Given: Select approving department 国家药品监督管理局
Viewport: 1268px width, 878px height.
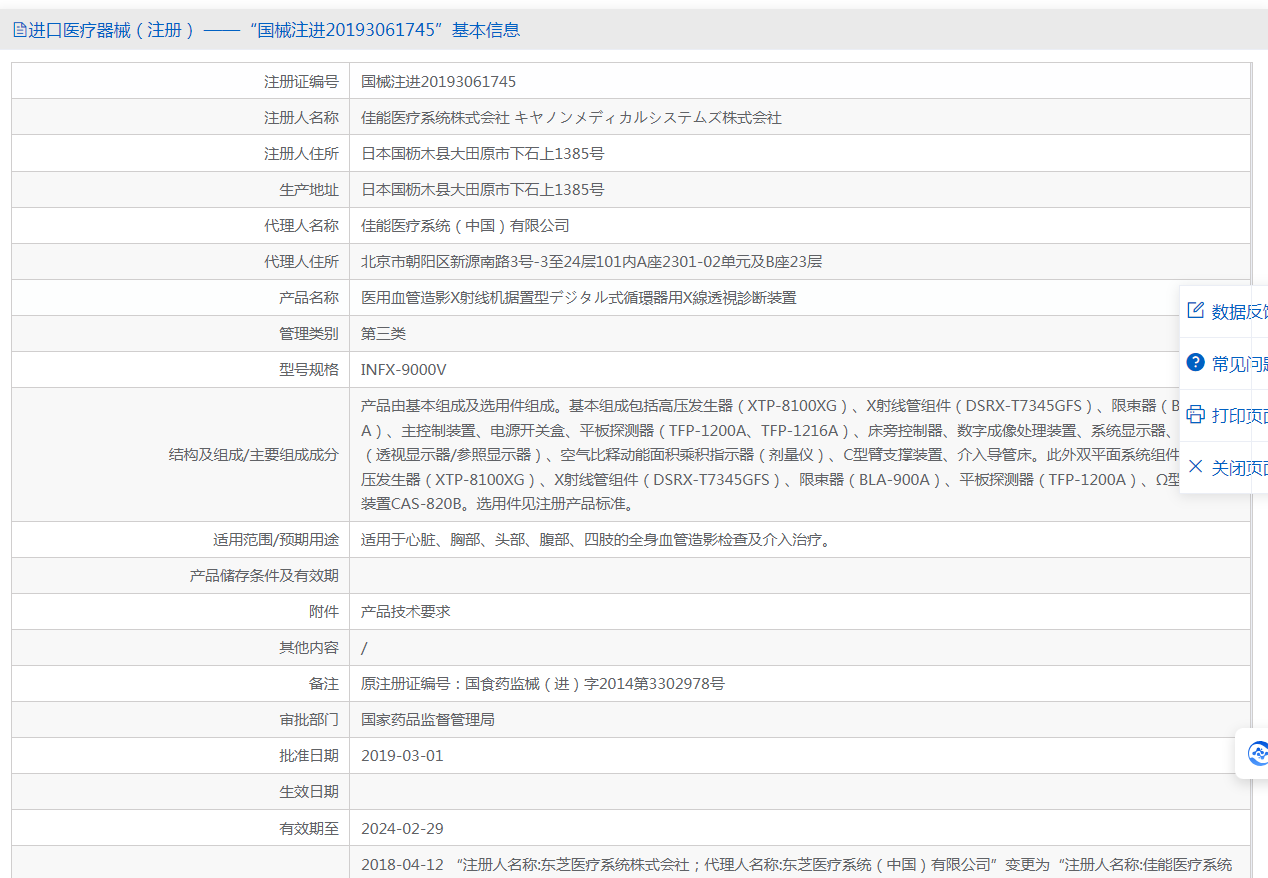Looking at the screenshot, I should click(x=427, y=719).
